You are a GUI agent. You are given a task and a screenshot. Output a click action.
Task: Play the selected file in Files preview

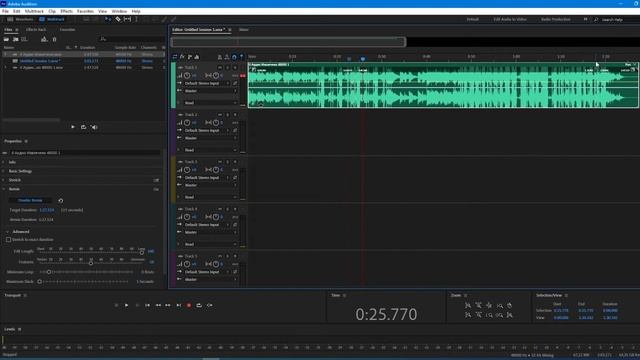point(73,127)
